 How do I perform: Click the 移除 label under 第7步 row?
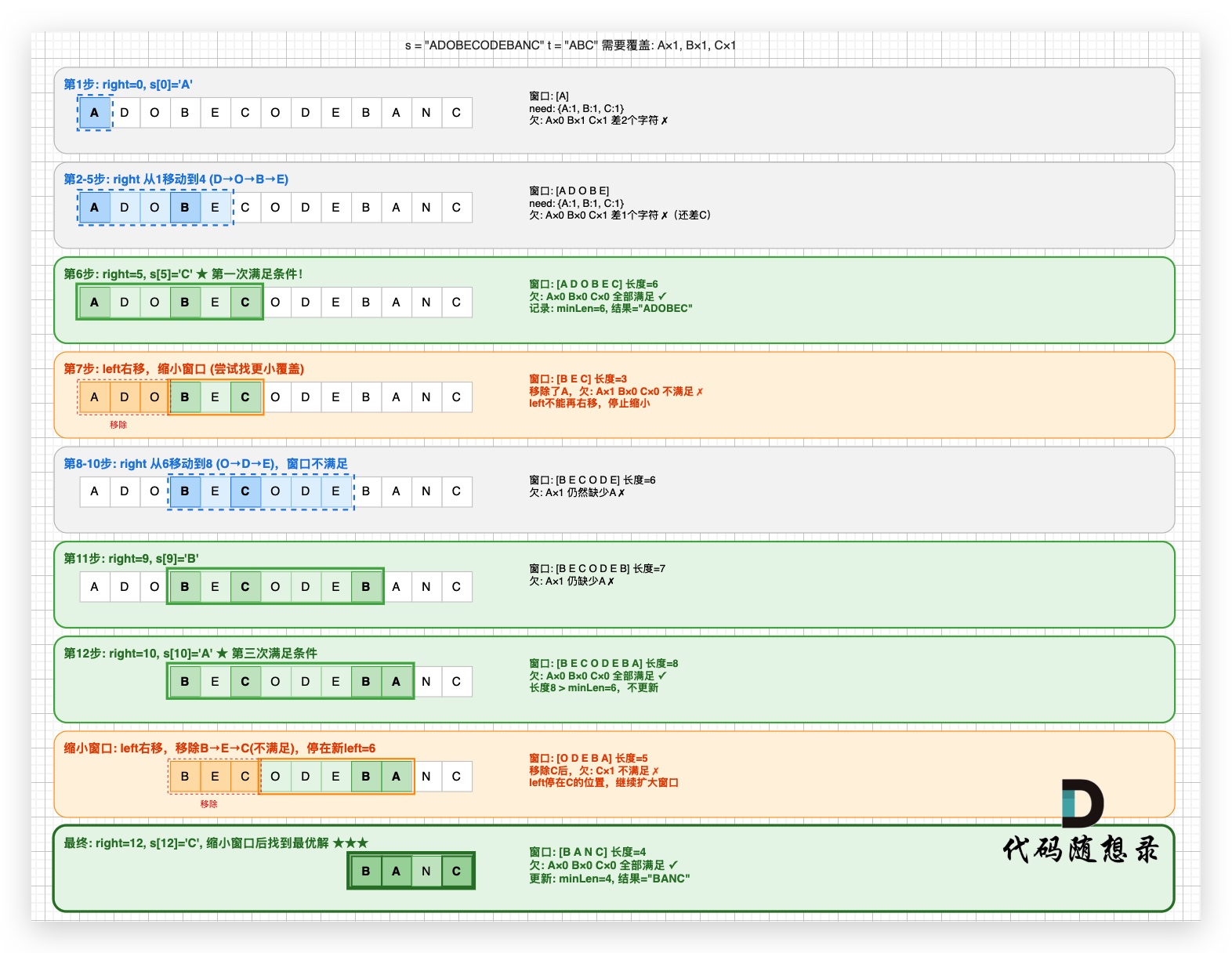click(x=118, y=425)
